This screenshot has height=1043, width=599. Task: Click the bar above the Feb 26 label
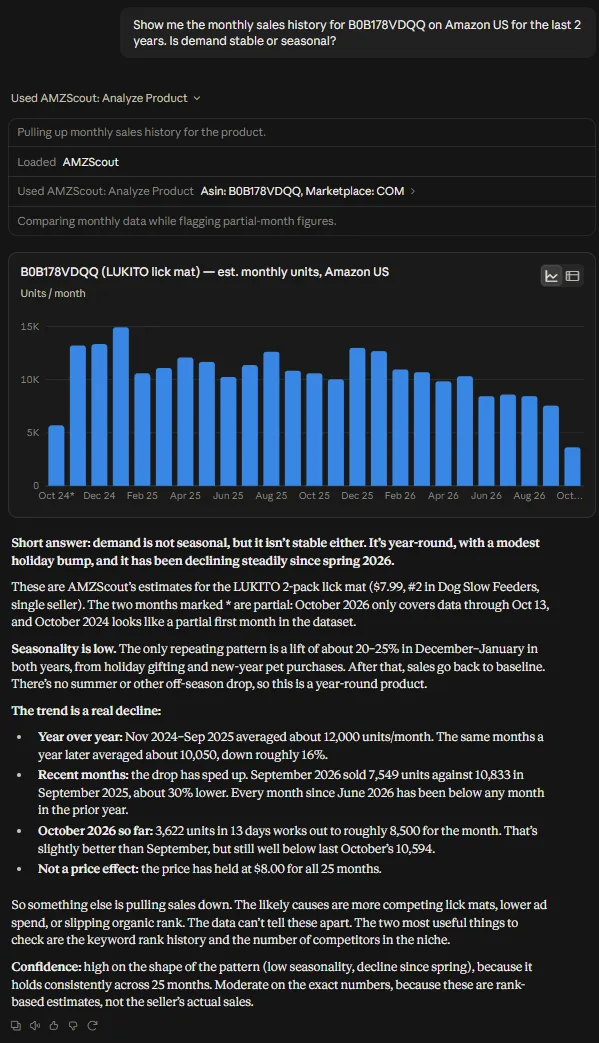(x=400, y=428)
